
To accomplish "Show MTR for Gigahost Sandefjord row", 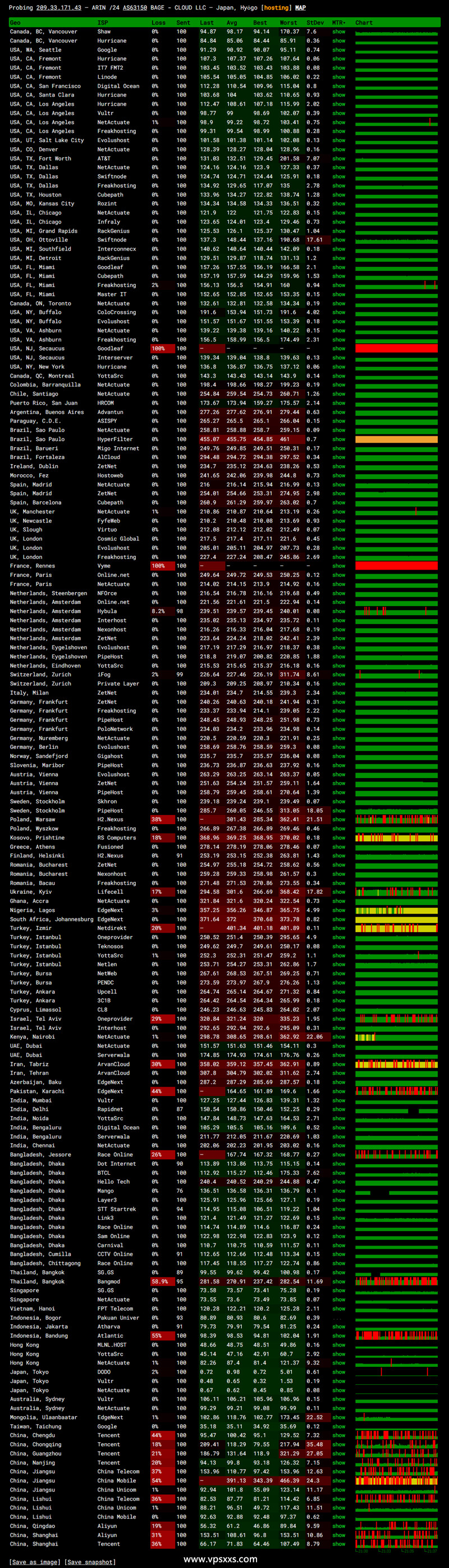I will [x=338, y=756].
